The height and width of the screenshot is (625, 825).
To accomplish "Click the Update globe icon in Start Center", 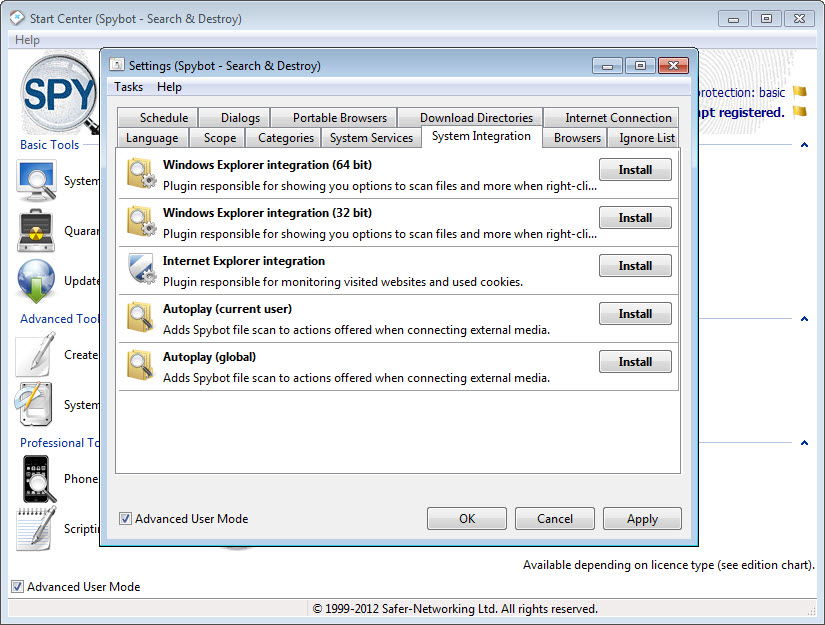I will tap(36, 281).
